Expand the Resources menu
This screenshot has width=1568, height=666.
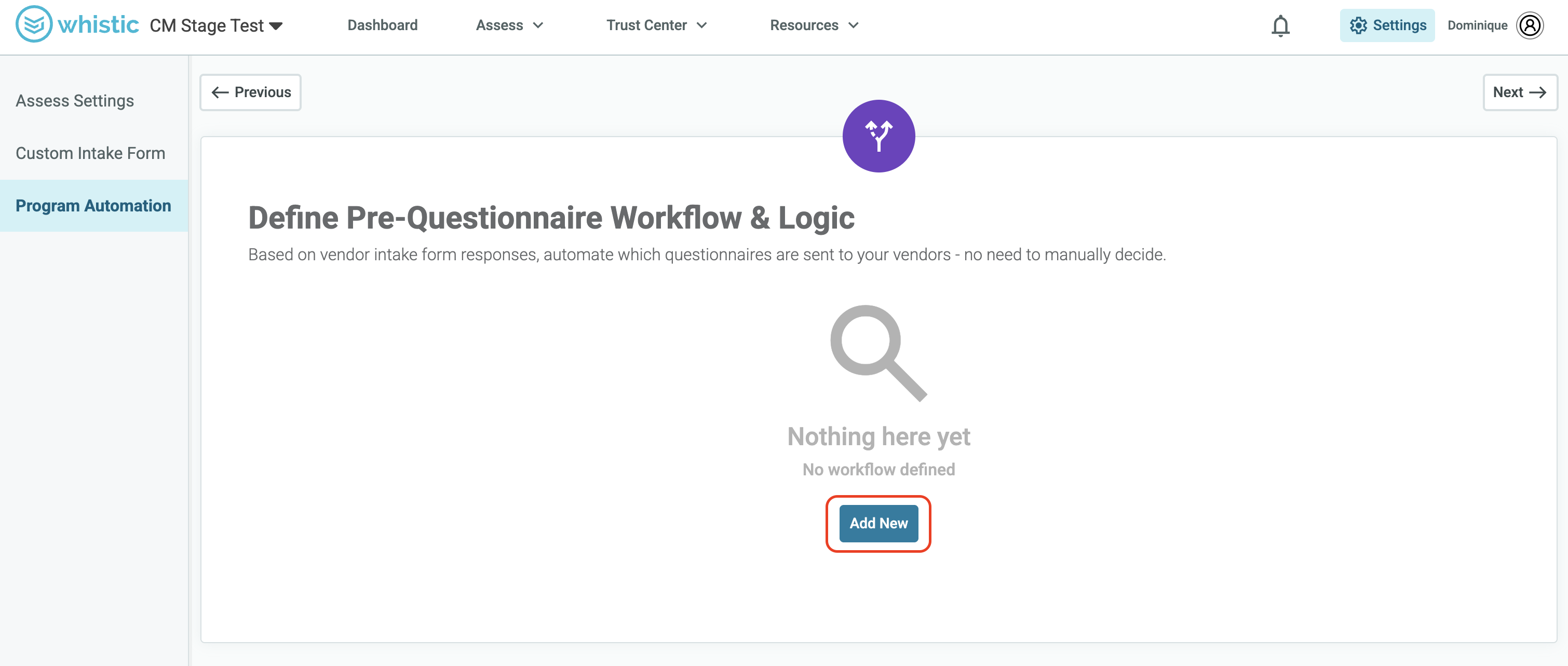click(x=814, y=25)
